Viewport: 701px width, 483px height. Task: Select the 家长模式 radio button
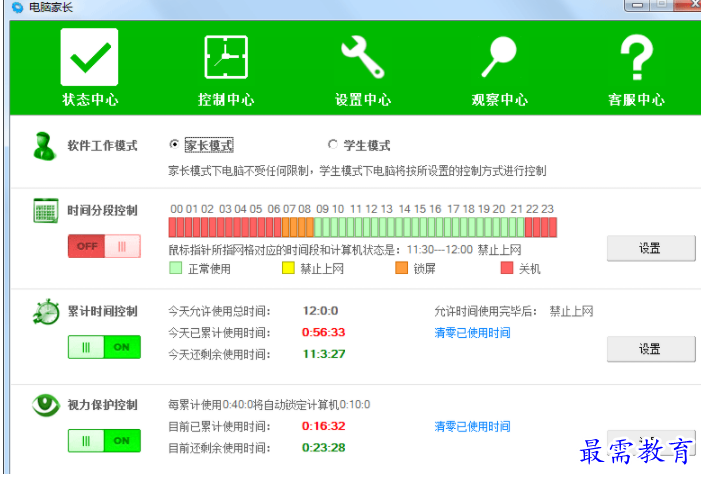point(174,144)
